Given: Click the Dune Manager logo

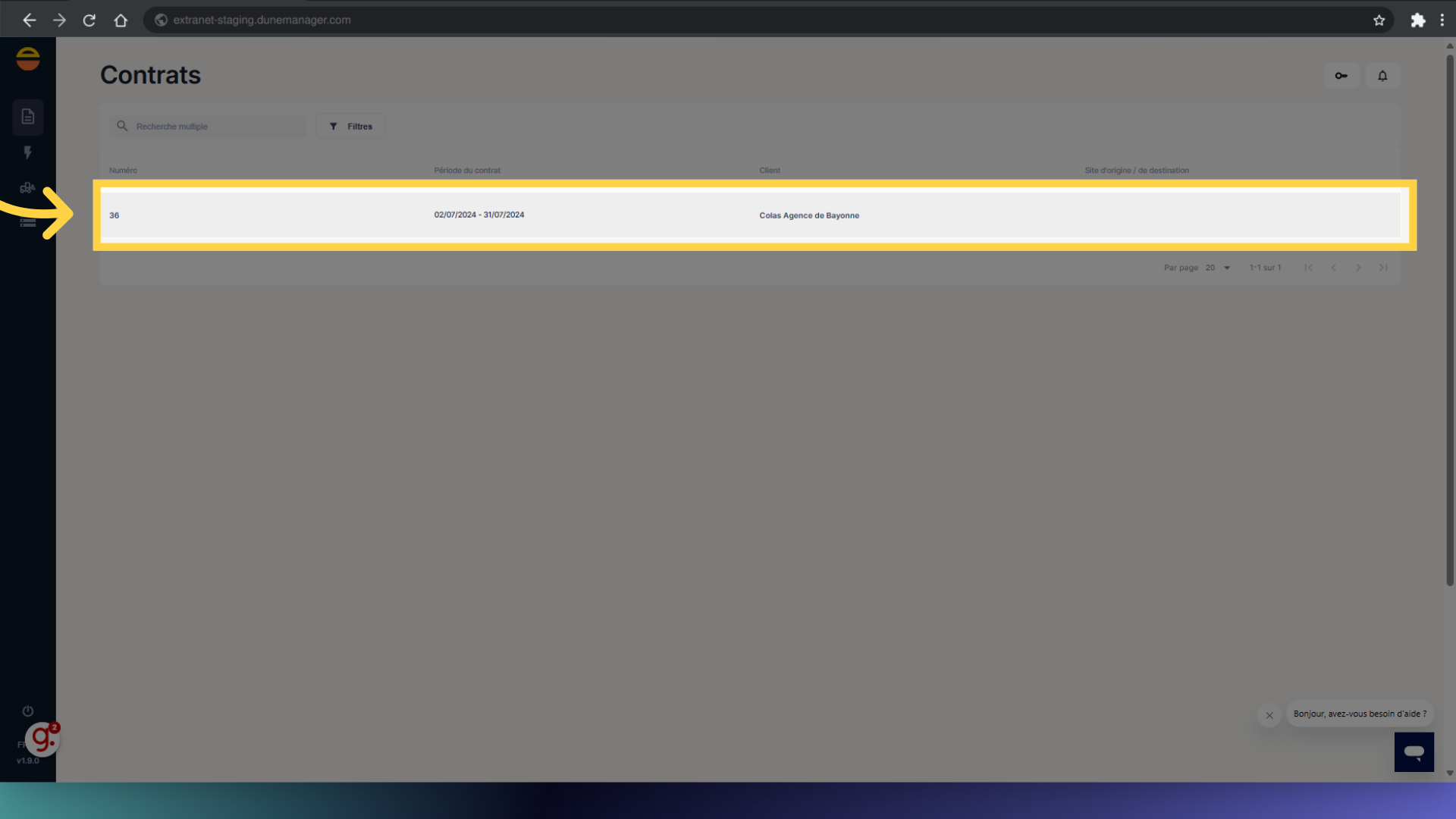Looking at the screenshot, I should point(28,59).
